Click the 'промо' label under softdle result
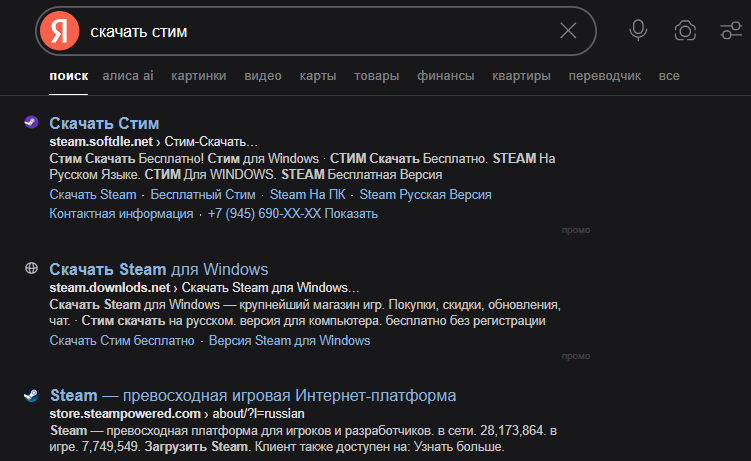Viewport: 751px width, 461px height. [x=576, y=230]
